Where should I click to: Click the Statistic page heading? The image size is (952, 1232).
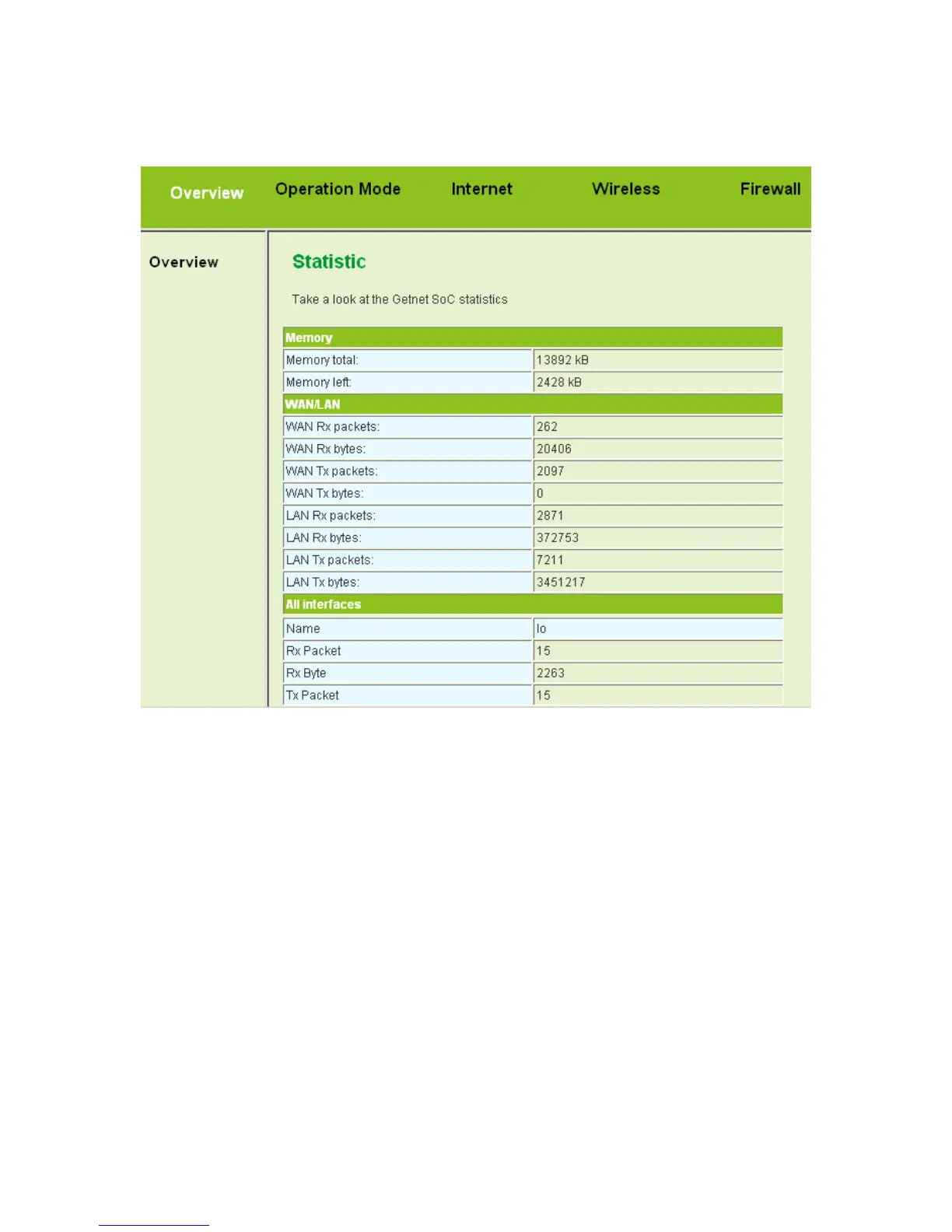(x=329, y=261)
